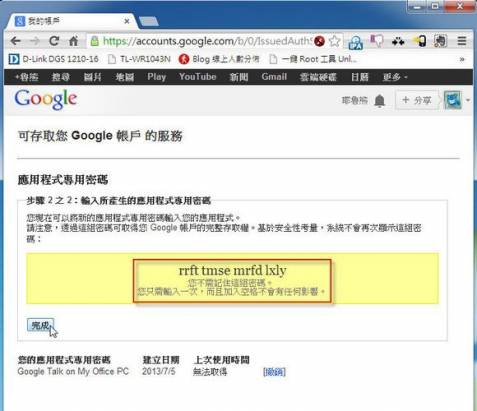
Task: Open the Google notifications bell
Action: point(380,100)
